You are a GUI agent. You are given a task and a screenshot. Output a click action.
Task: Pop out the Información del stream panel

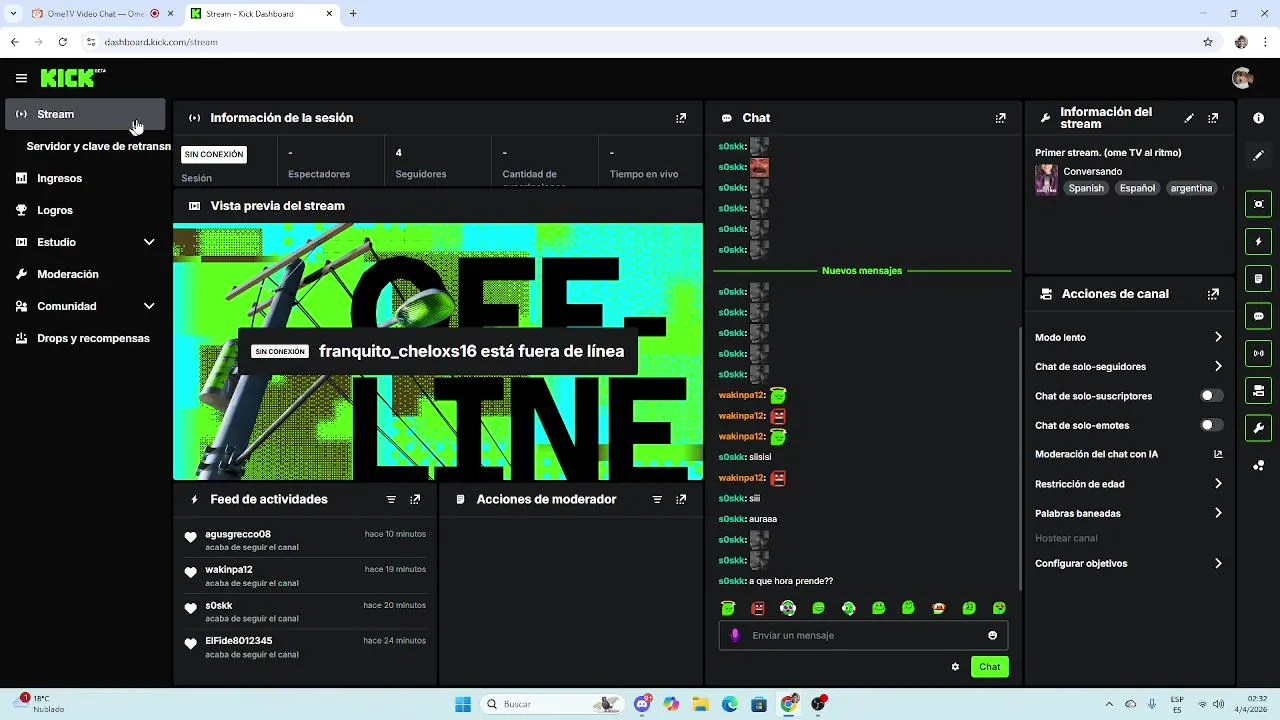(1213, 118)
